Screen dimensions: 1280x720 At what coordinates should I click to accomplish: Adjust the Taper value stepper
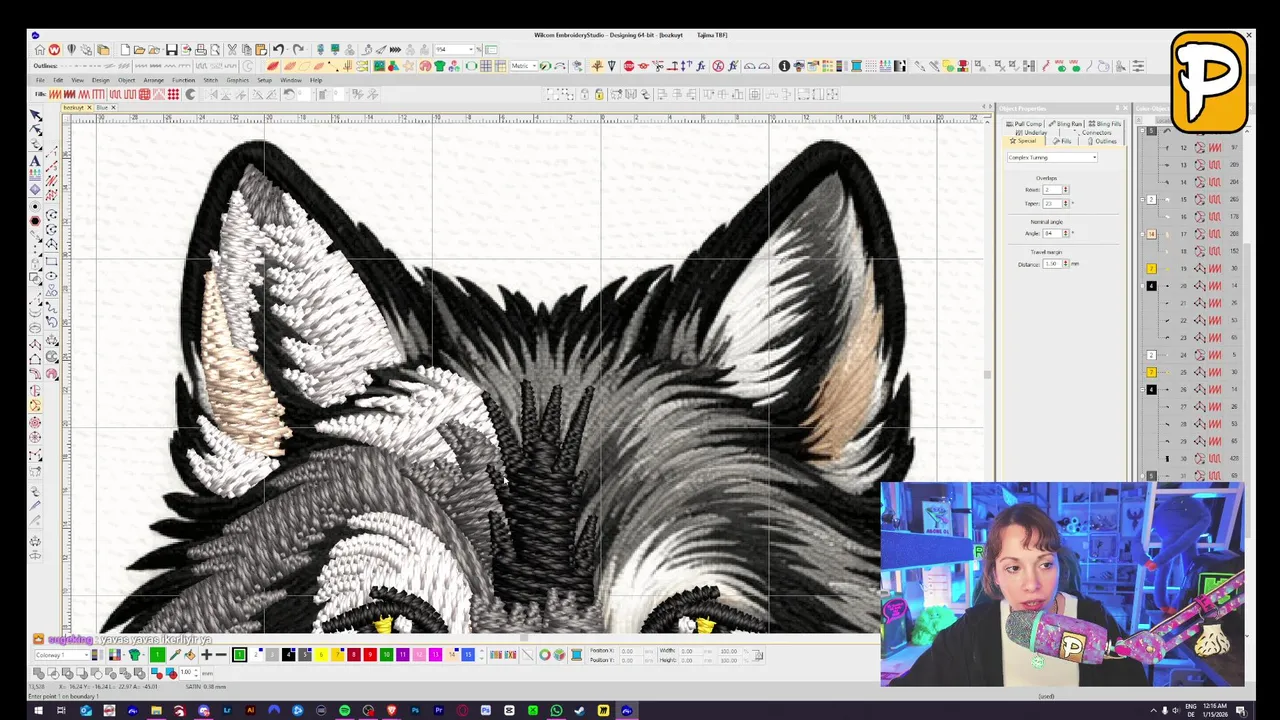tap(1065, 203)
